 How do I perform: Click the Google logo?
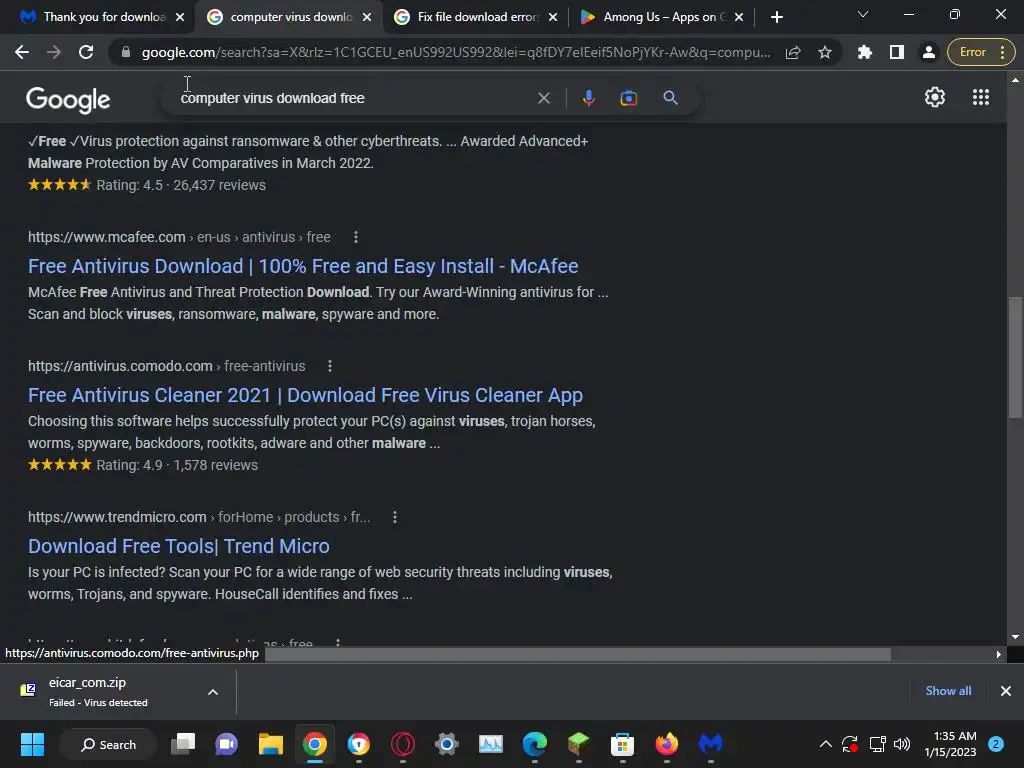(68, 100)
